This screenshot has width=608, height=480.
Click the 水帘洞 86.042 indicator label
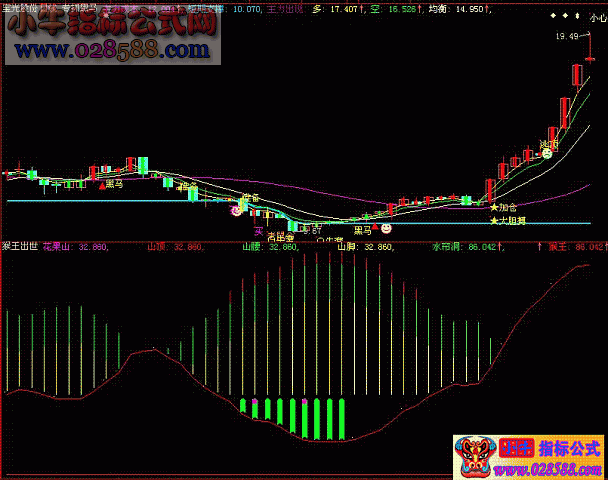460,245
